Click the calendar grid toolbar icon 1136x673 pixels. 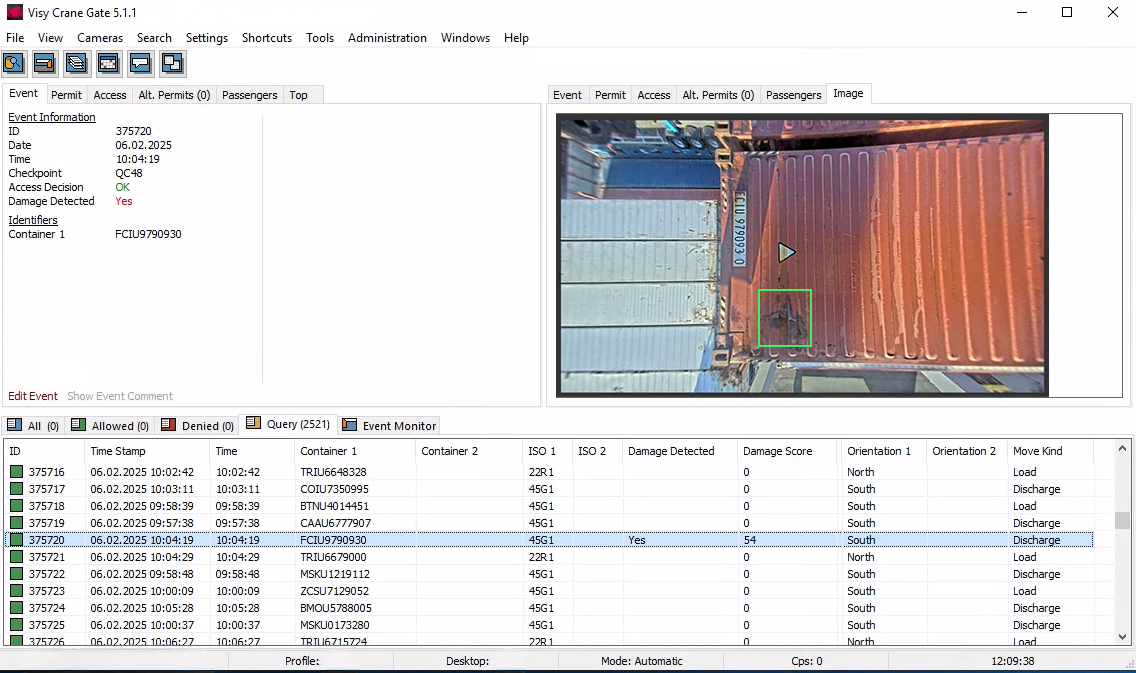(x=109, y=64)
